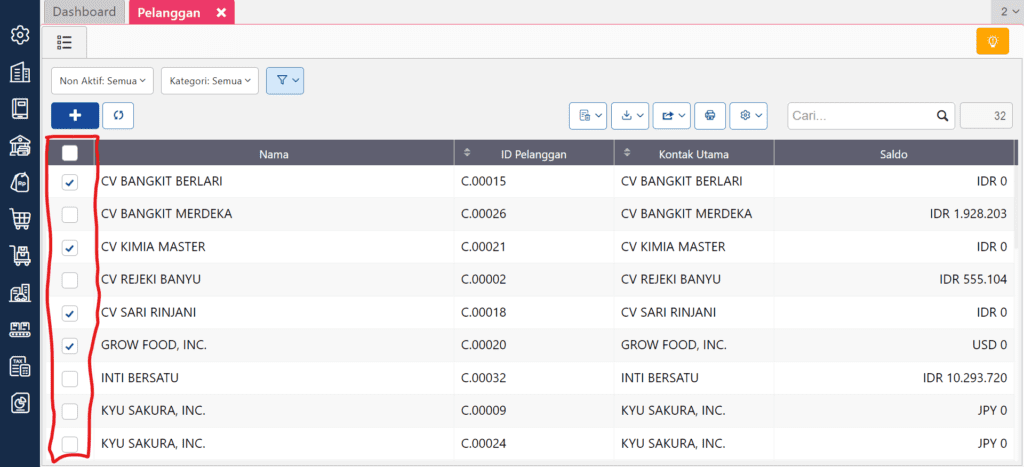Click the refresh icon button
Viewport: 1024px width, 467px height.
tap(118, 116)
